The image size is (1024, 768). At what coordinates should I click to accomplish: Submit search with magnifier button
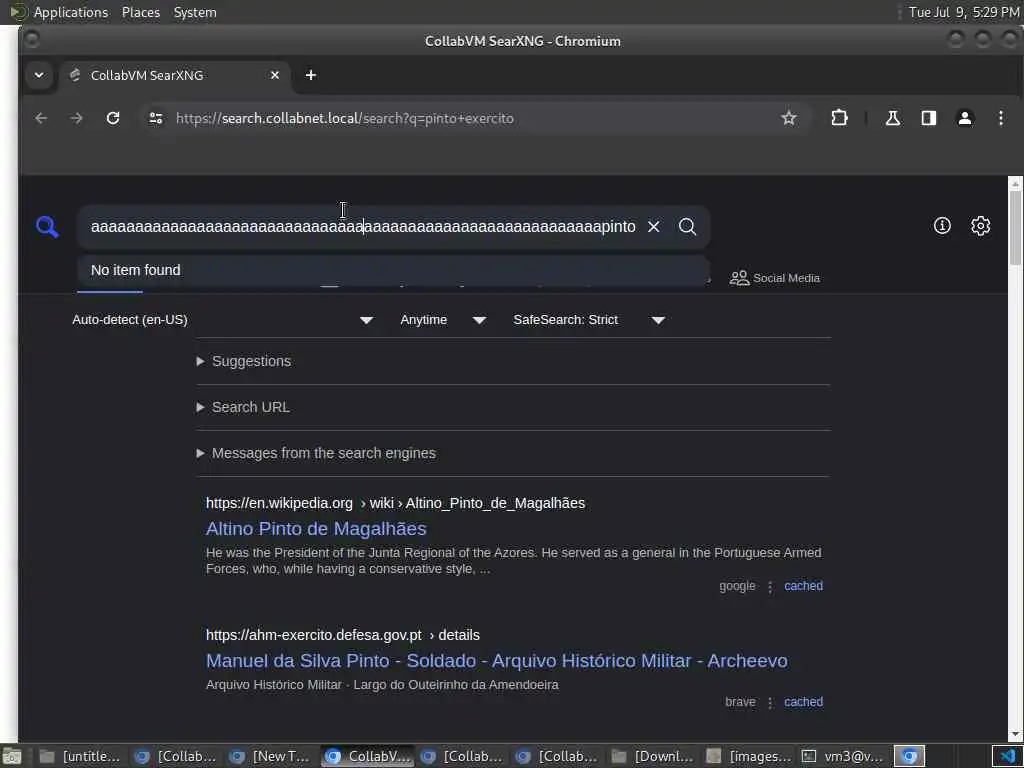point(687,227)
